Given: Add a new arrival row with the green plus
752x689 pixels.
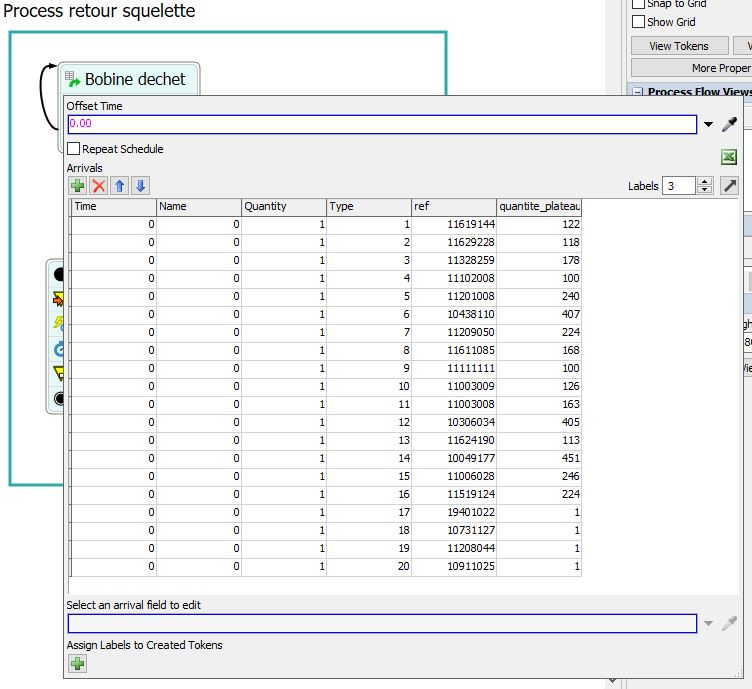Looking at the screenshot, I should coord(77,186).
